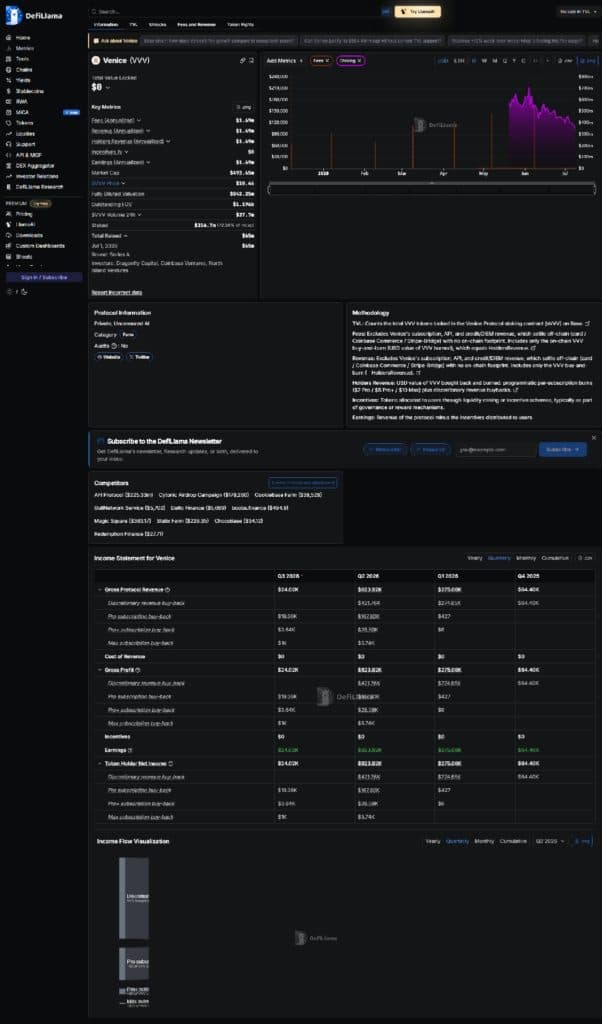Image resolution: width=602 pixels, height=1024 pixels.
Task: Collapse the Gross Protocol Revenue row
Action: point(100,590)
